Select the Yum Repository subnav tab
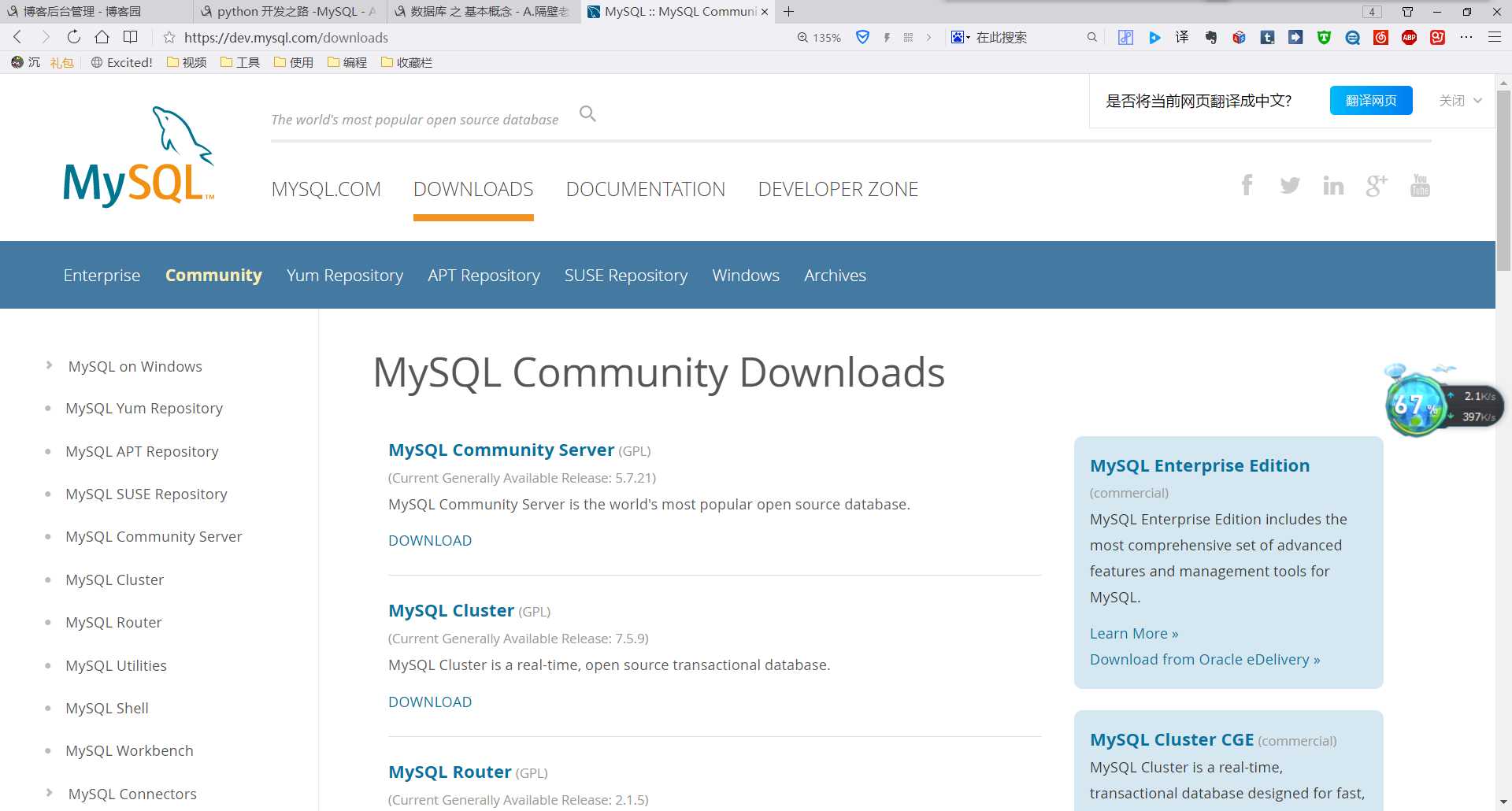The height and width of the screenshot is (811, 1512). pyautogui.click(x=345, y=275)
